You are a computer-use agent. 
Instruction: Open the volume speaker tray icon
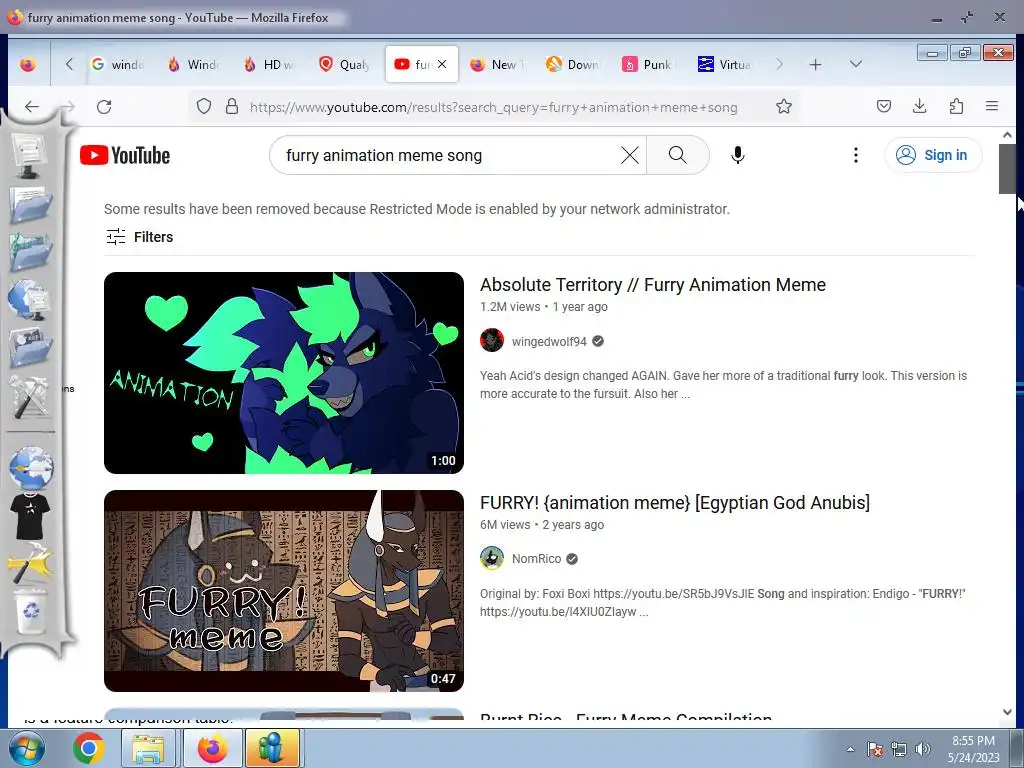922,749
